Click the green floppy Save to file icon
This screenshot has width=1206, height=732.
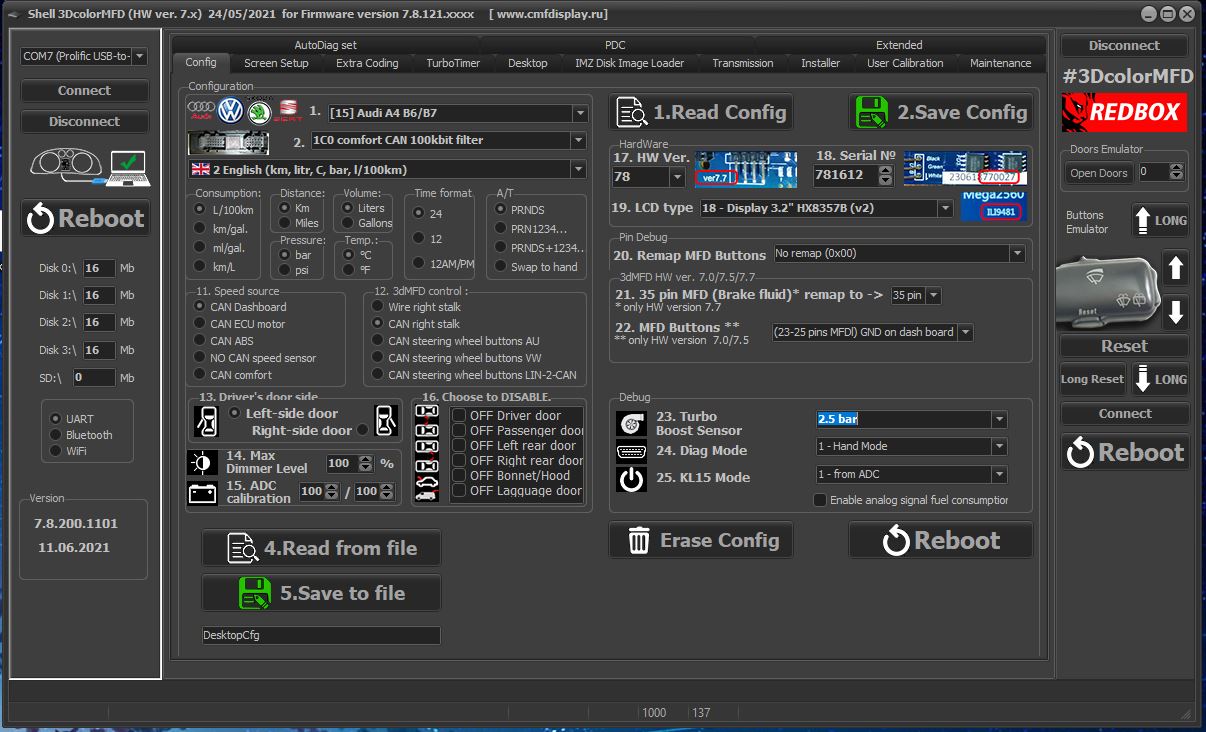[x=255, y=593]
